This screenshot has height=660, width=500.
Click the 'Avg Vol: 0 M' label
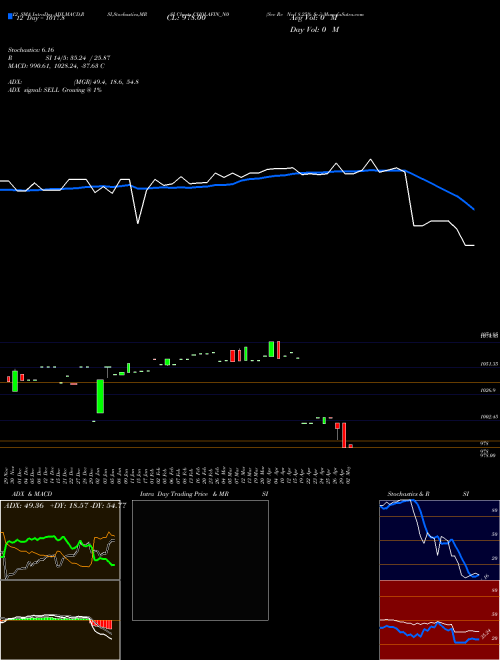(314, 18)
